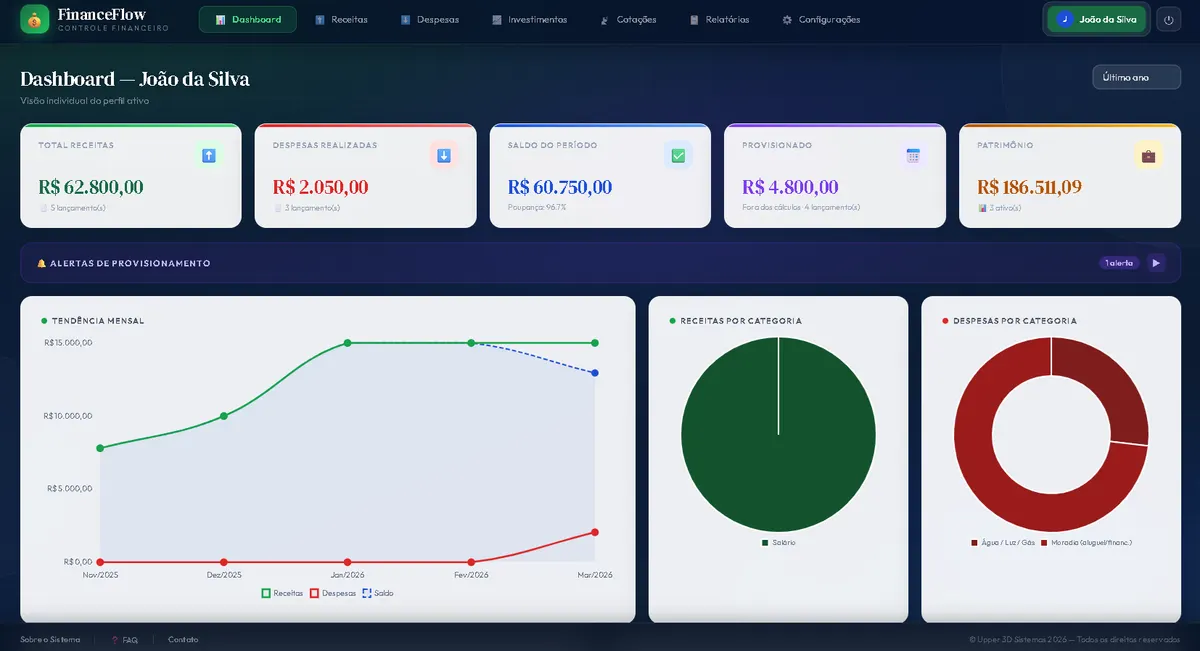The image size is (1200, 651).
Task: Click the Receitas point for Nov/2025
Action: pos(100,448)
